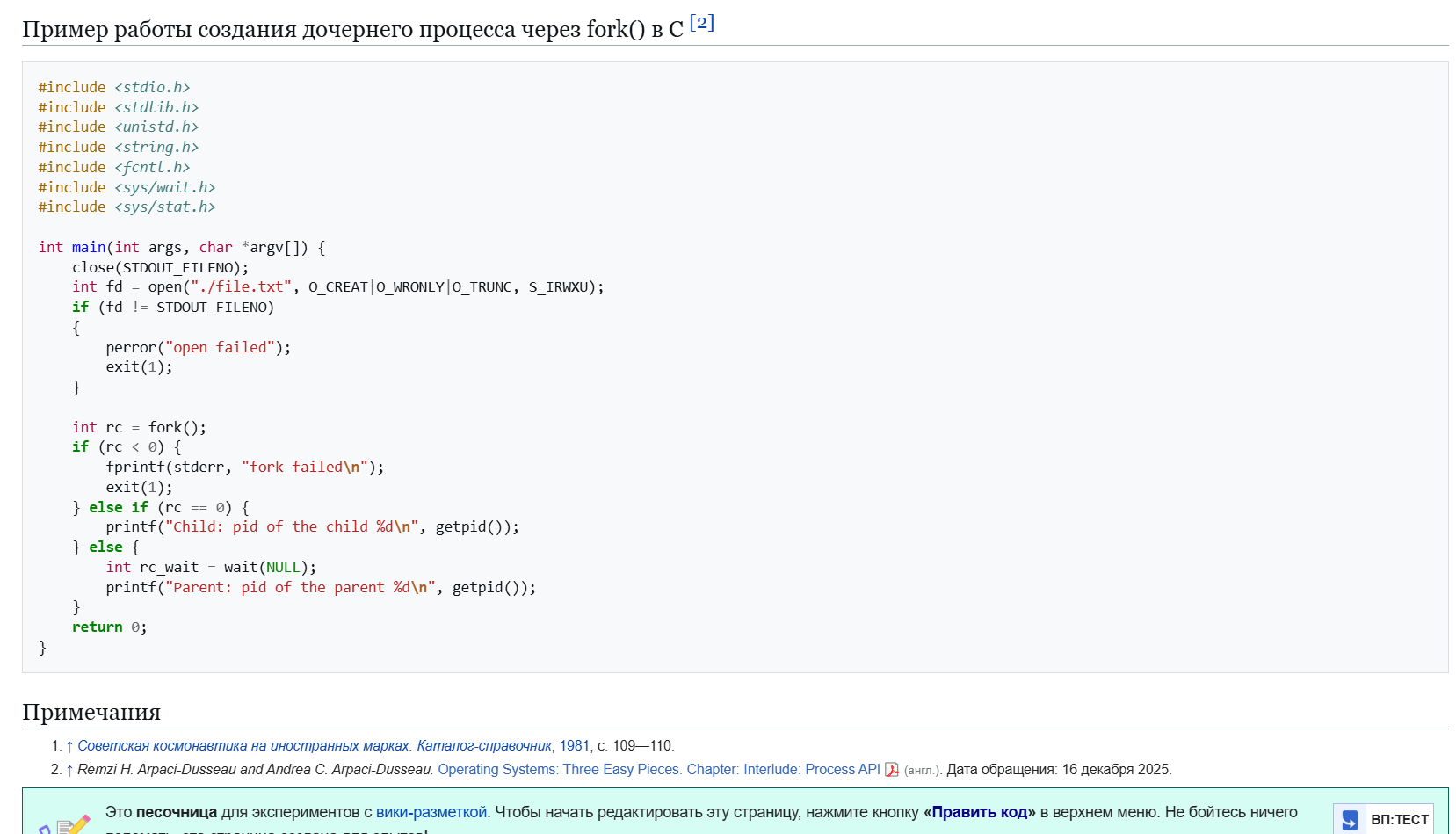Open the PDF icon after Process API
1456x834 pixels.
click(892, 770)
